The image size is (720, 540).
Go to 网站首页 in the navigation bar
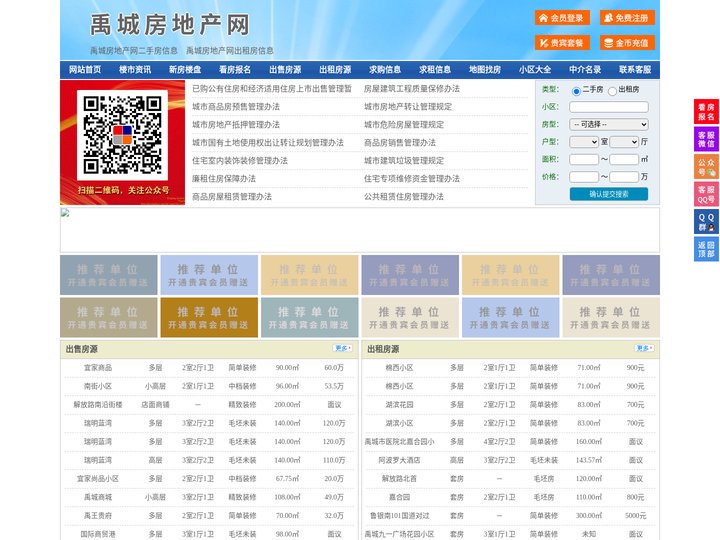85,70
